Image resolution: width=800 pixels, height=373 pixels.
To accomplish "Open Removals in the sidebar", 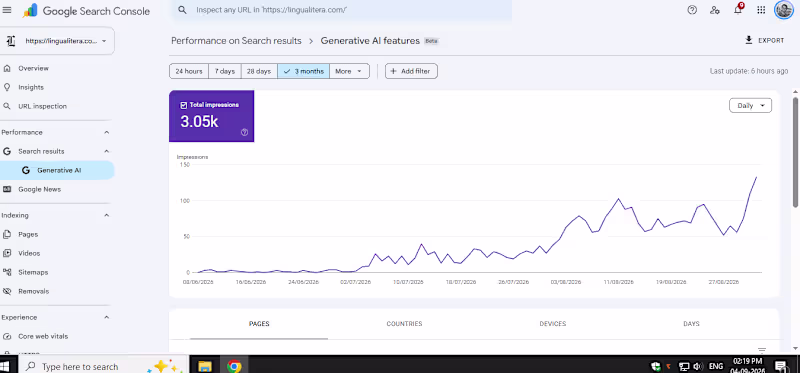I will point(34,291).
